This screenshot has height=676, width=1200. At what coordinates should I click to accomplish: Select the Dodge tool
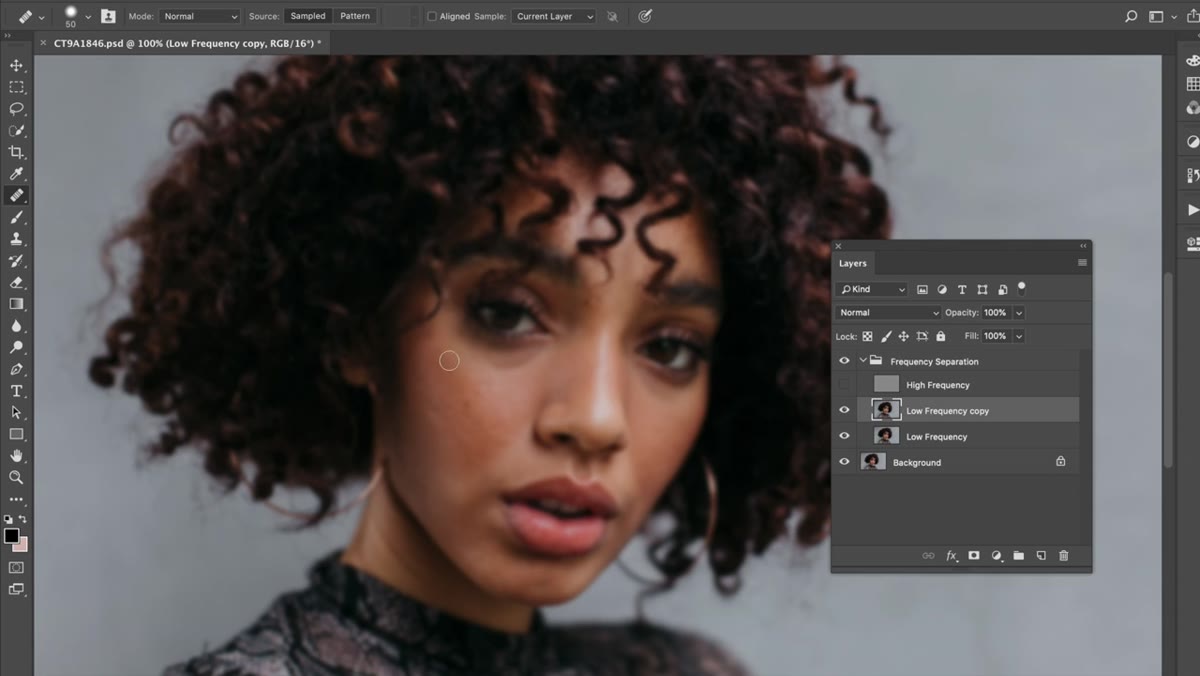click(16, 348)
